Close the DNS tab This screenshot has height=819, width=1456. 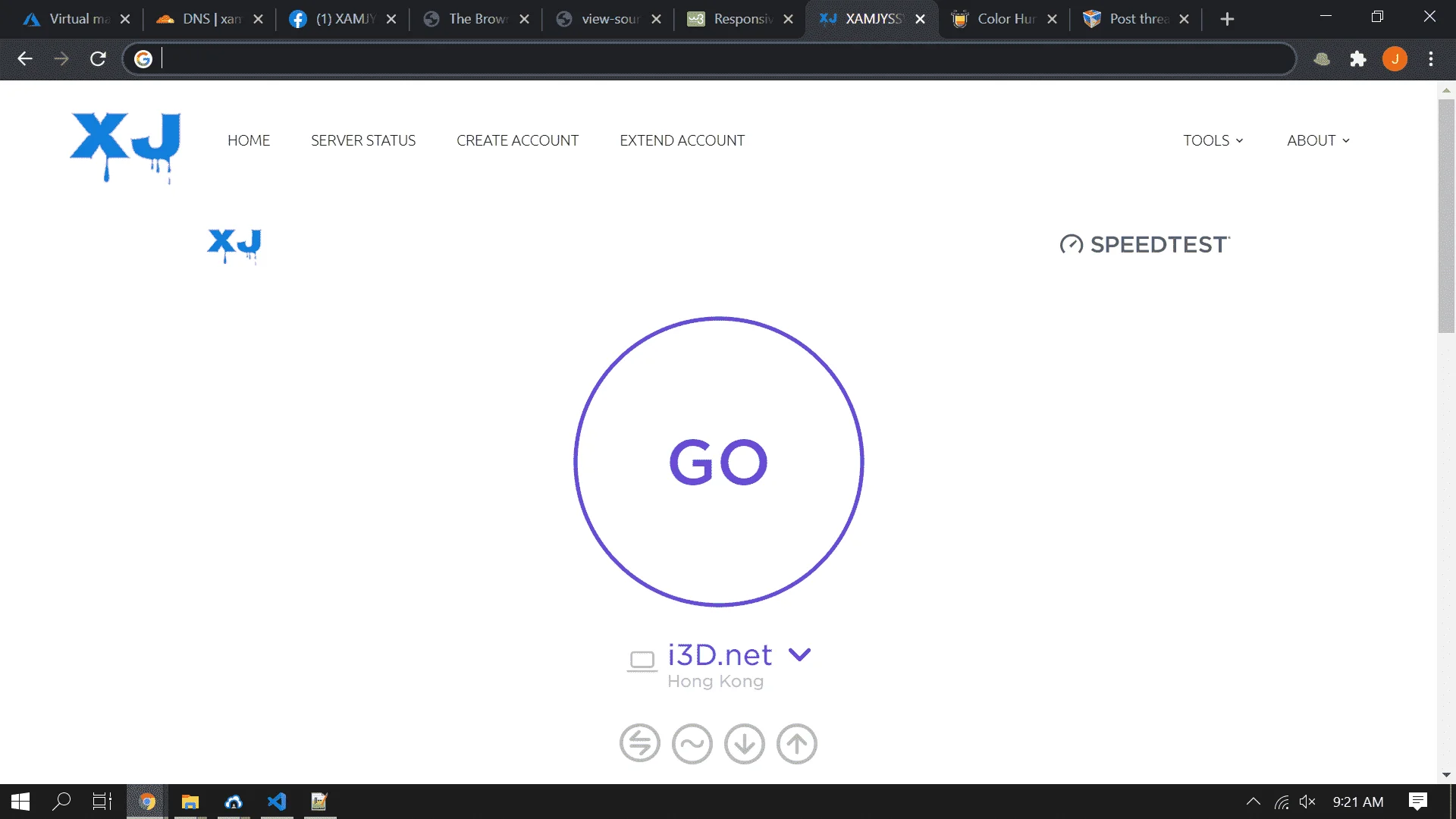pos(258,19)
